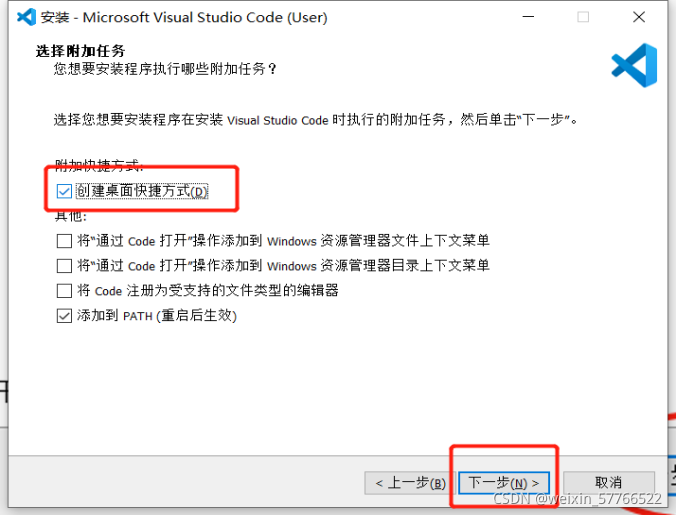Click the disabled maximize button

(583, 17)
